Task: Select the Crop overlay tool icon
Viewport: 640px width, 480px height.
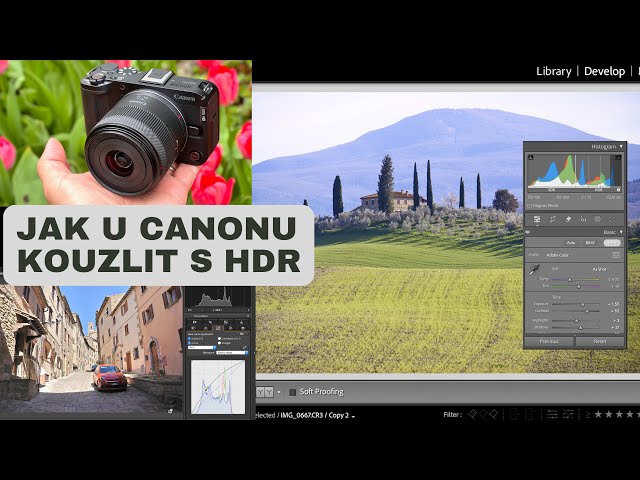Action: tap(553, 219)
